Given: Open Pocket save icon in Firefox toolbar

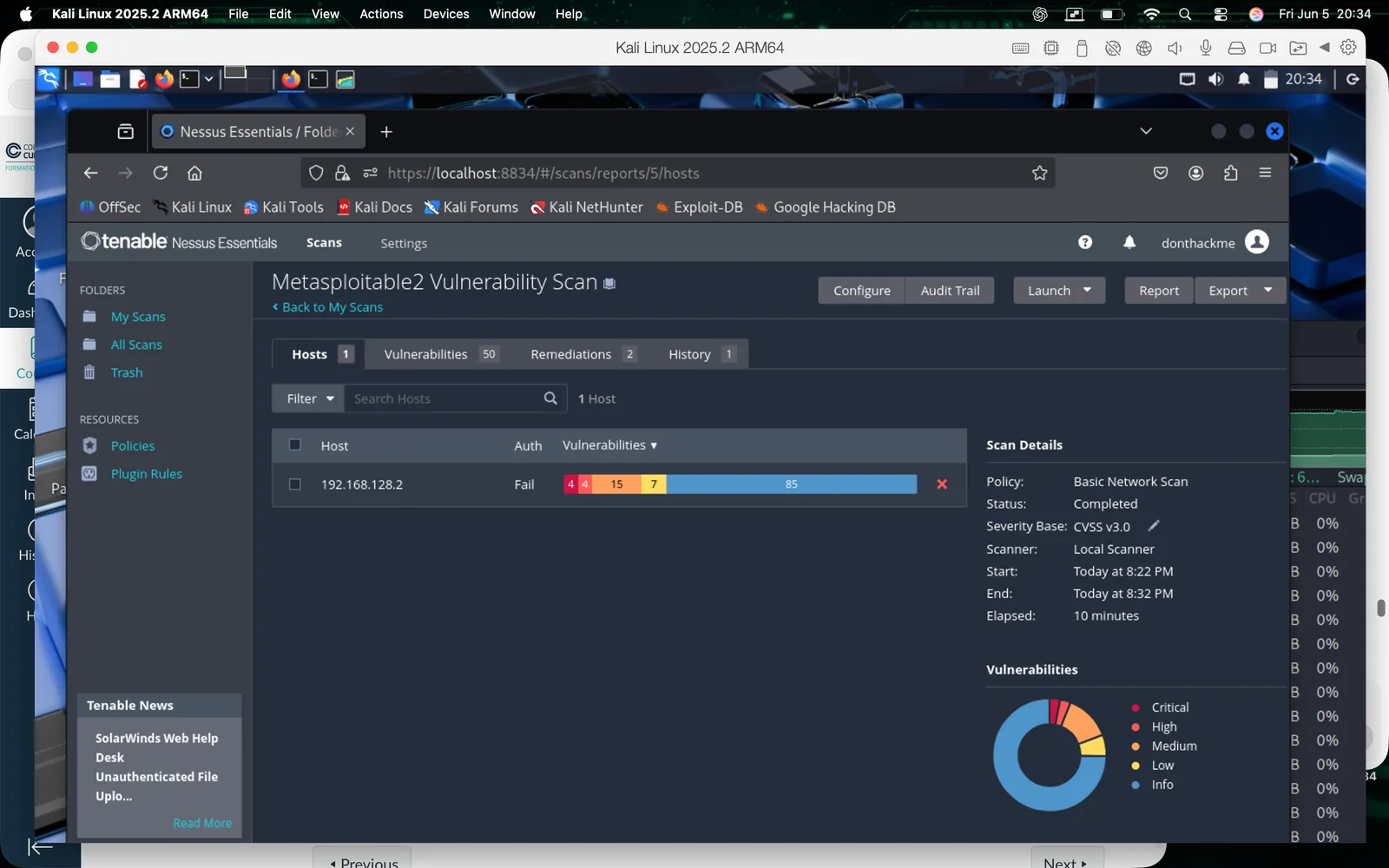Looking at the screenshot, I should (1161, 173).
